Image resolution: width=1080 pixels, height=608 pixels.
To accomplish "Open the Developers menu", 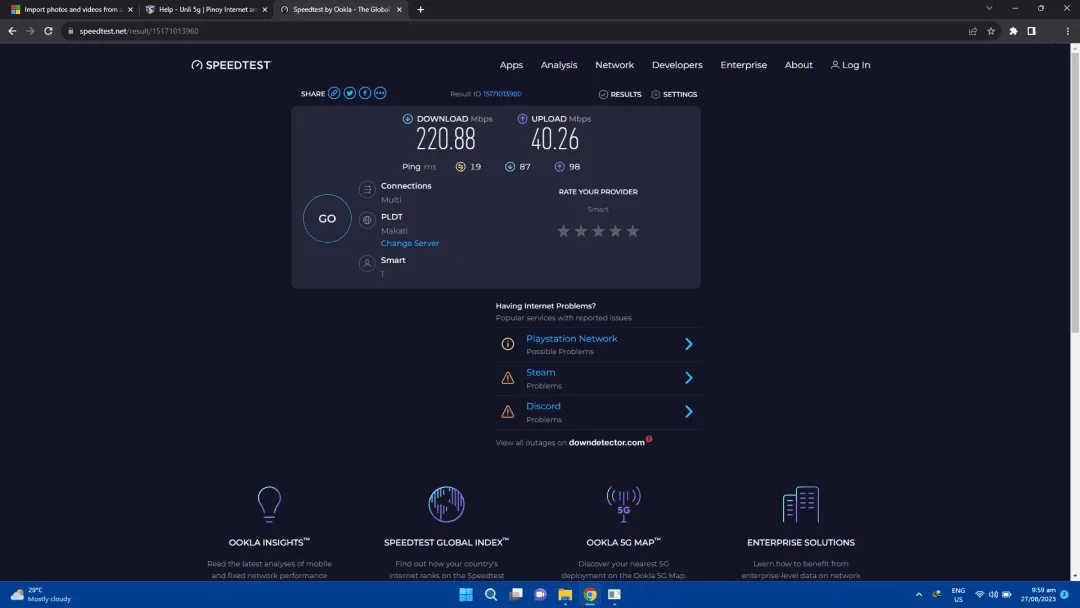I will [677, 65].
